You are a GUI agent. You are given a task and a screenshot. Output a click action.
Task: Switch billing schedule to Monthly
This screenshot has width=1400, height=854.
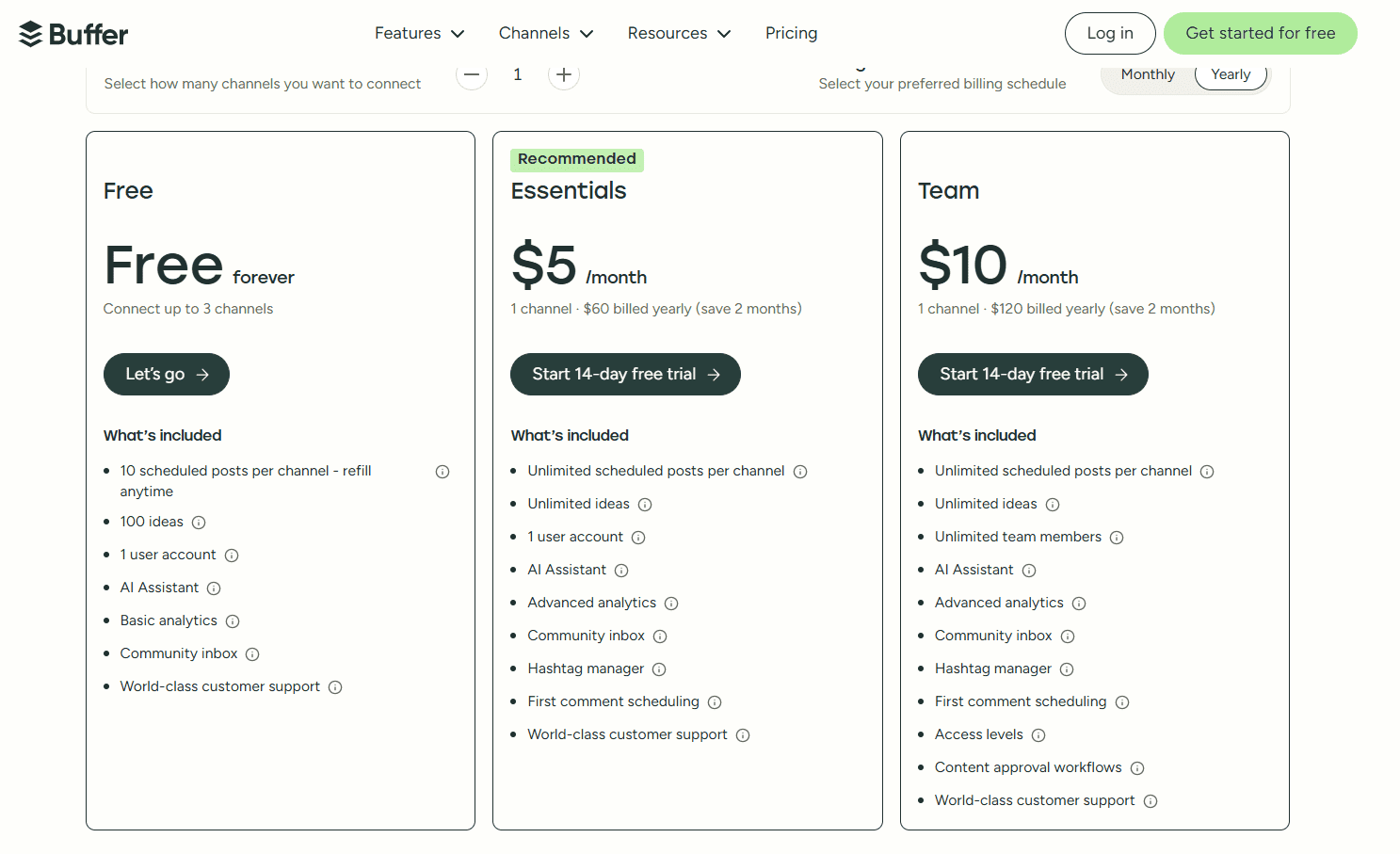1148,73
